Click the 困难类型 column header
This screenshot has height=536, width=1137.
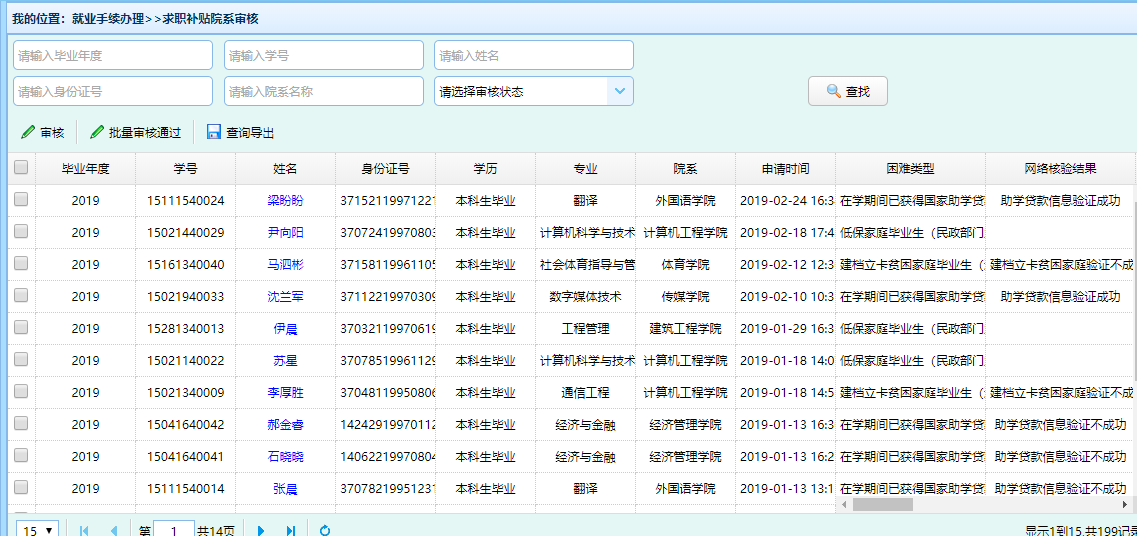pyautogui.click(x=910, y=168)
